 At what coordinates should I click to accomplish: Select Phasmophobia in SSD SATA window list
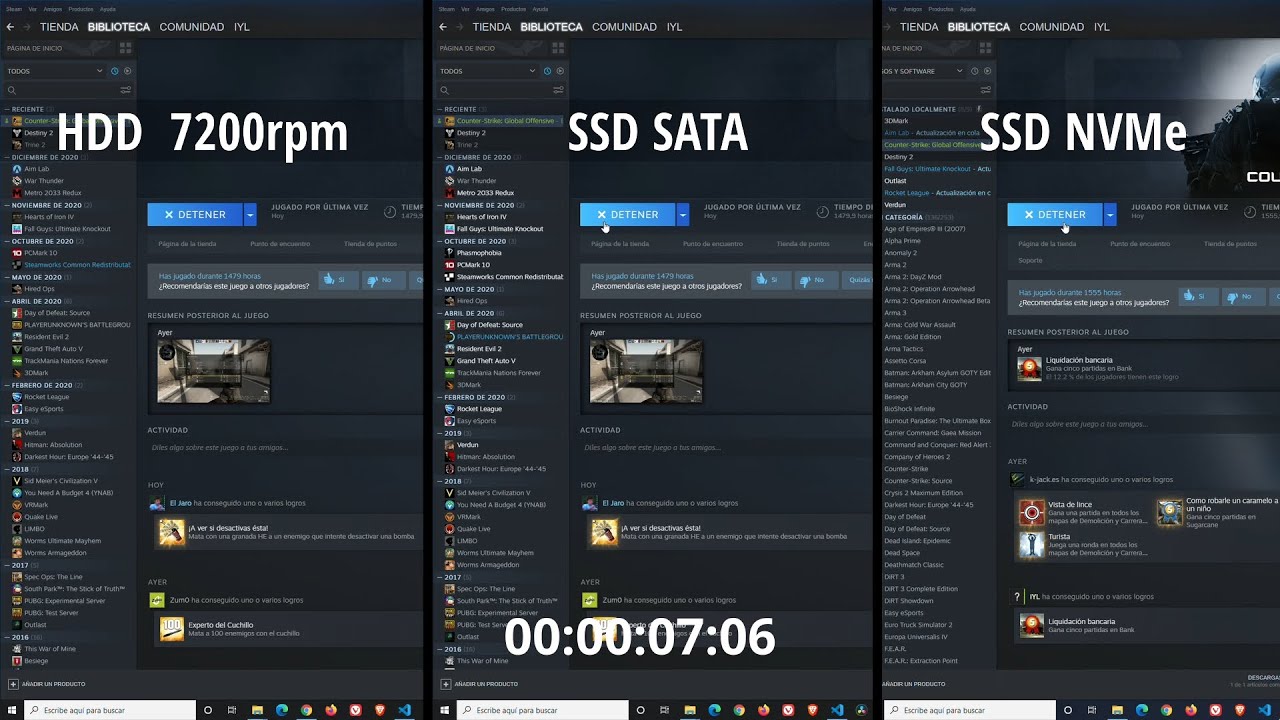pyautogui.click(x=472, y=253)
